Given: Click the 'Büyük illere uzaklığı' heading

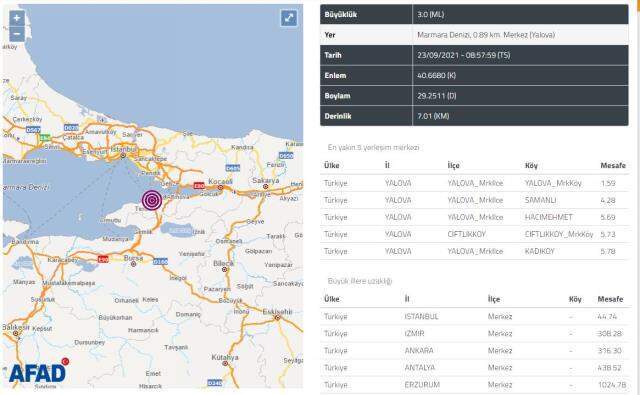Looking at the screenshot, I should pos(360,281).
